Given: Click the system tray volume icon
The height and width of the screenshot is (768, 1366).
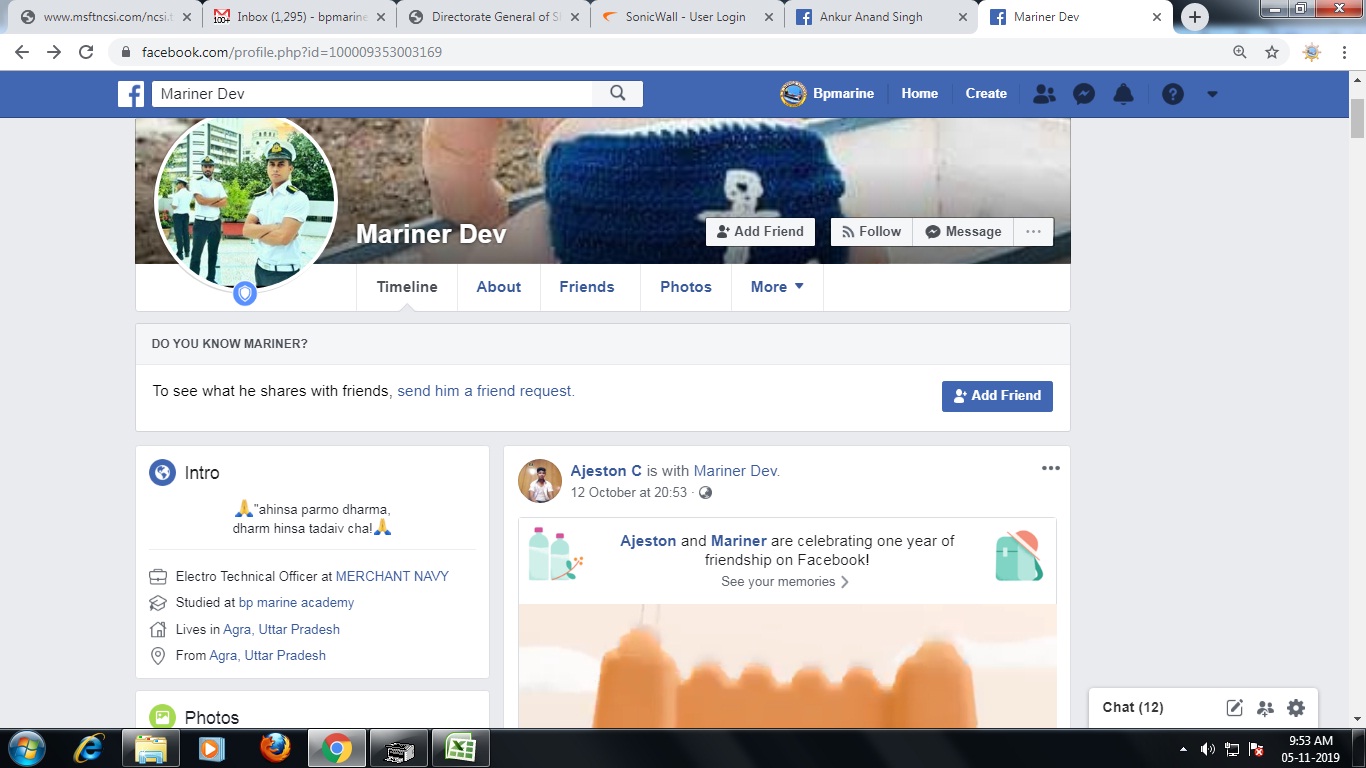Looking at the screenshot, I should [x=1208, y=749].
